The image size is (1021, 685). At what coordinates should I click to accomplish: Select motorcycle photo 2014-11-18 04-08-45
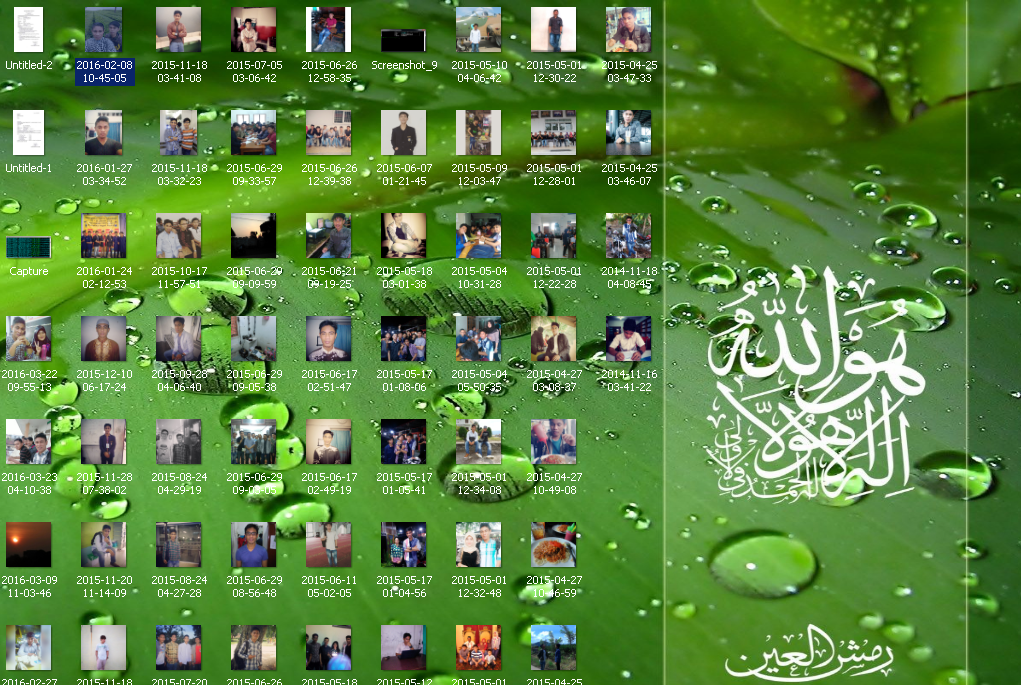tap(628, 236)
